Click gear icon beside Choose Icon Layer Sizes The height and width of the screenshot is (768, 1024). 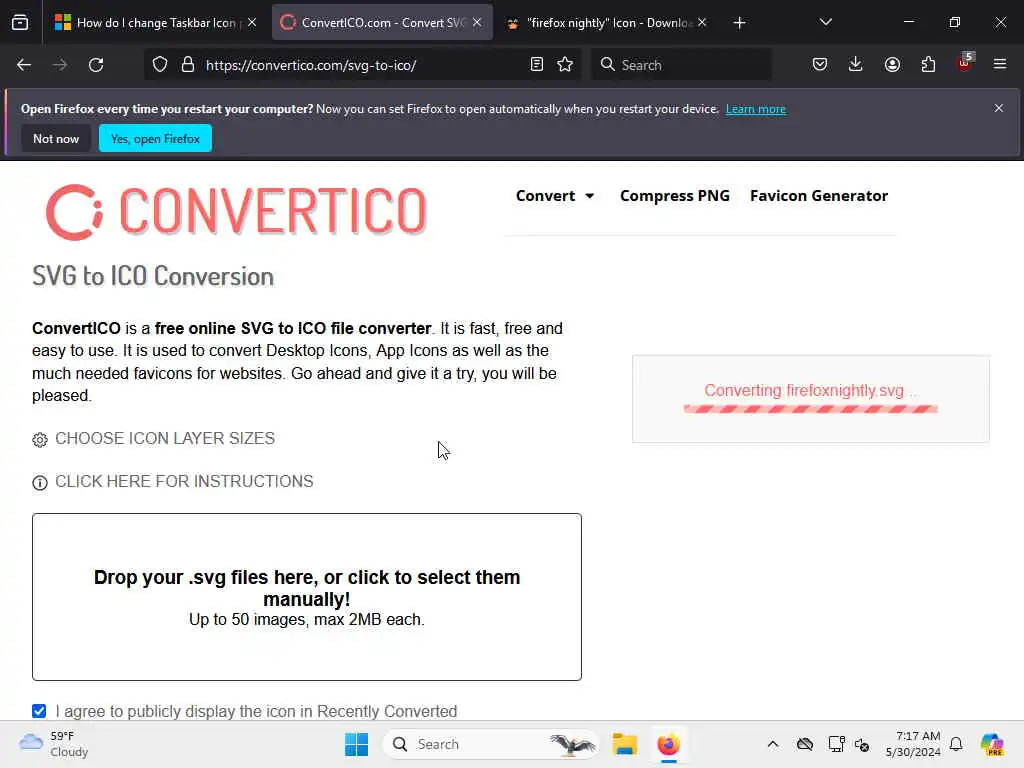[40, 440]
